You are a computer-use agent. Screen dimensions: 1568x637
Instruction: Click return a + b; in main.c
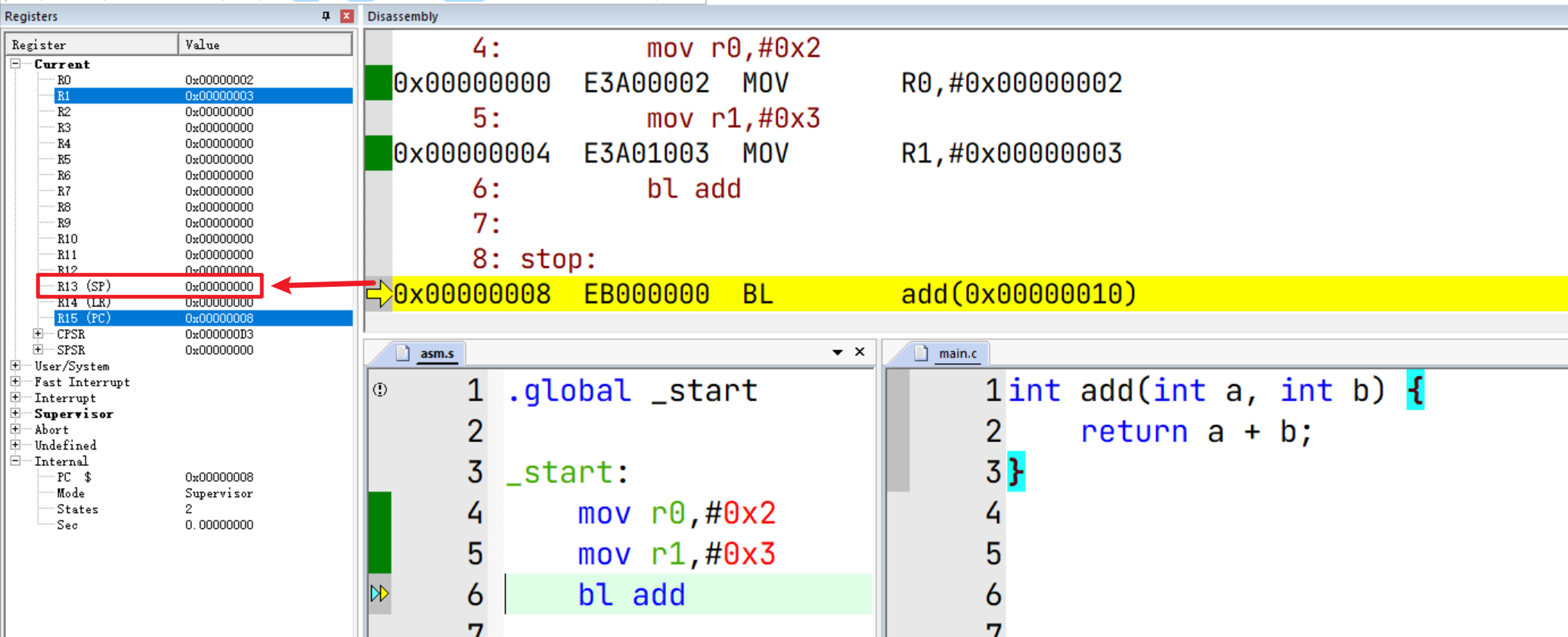coord(1196,432)
